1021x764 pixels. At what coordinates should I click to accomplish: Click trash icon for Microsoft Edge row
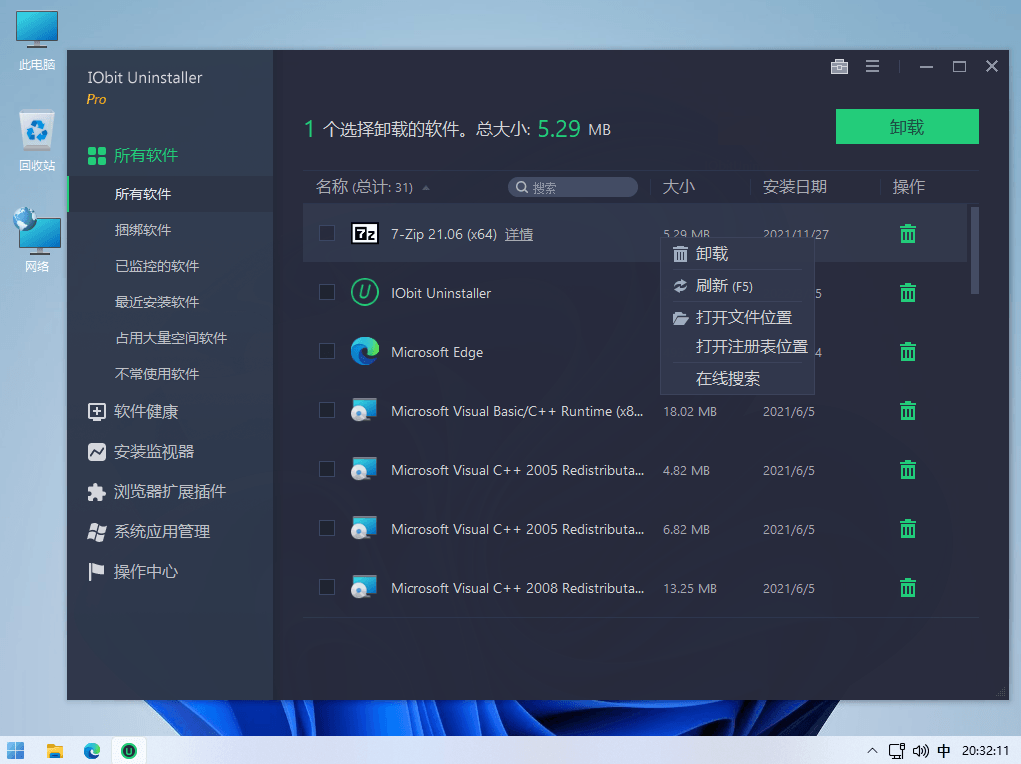coord(908,352)
